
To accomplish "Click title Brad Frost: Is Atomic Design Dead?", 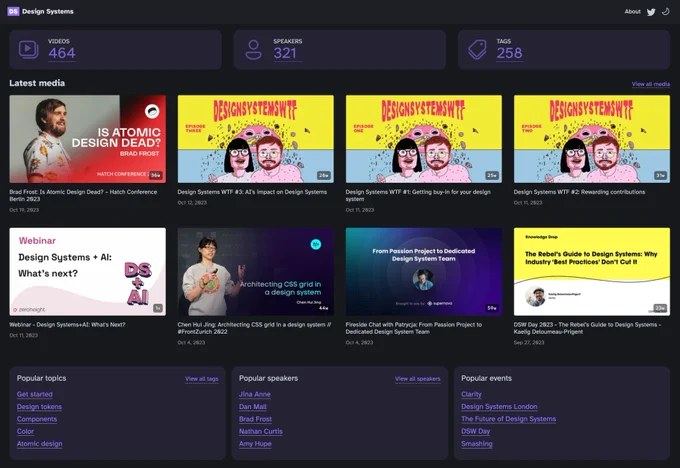I will coord(83,195).
